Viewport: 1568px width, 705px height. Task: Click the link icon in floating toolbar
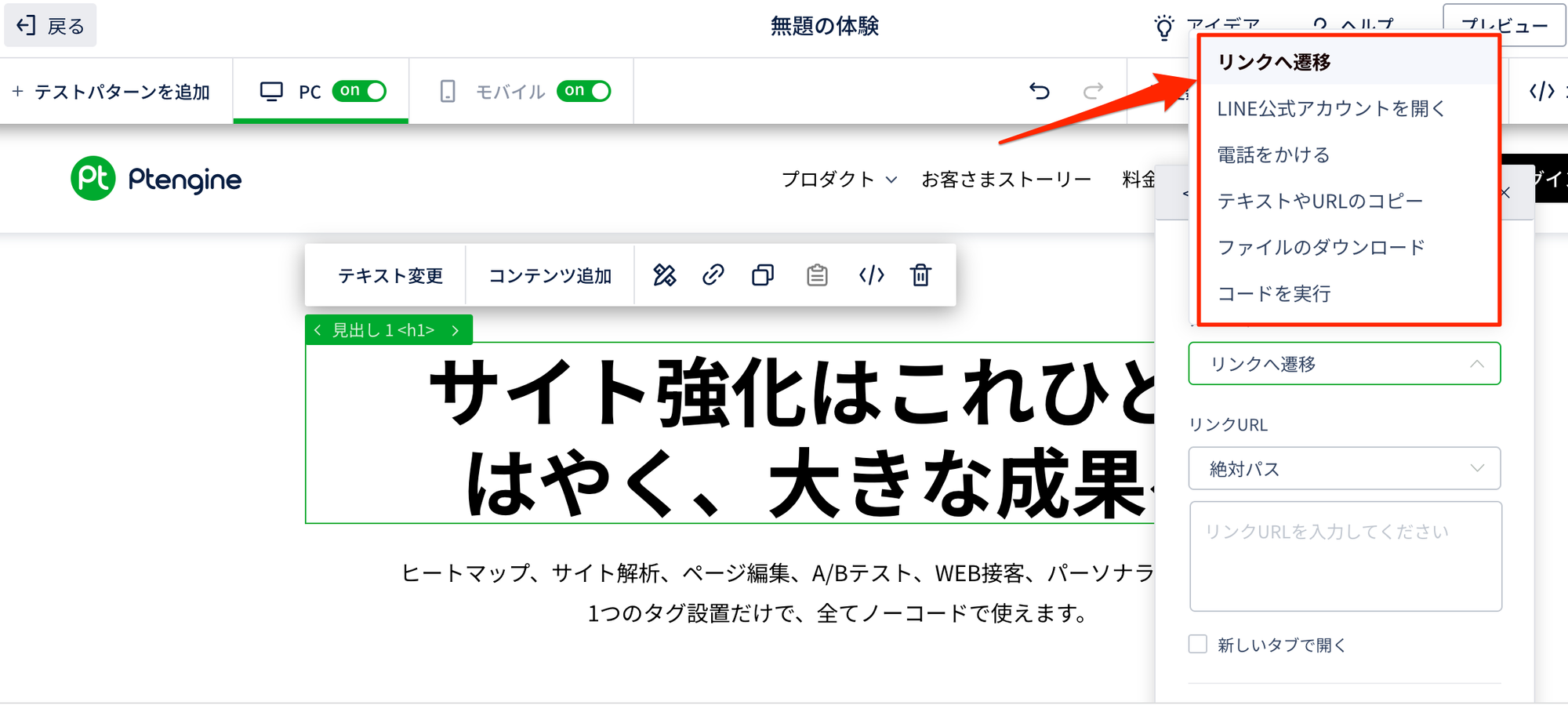coord(713,275)
